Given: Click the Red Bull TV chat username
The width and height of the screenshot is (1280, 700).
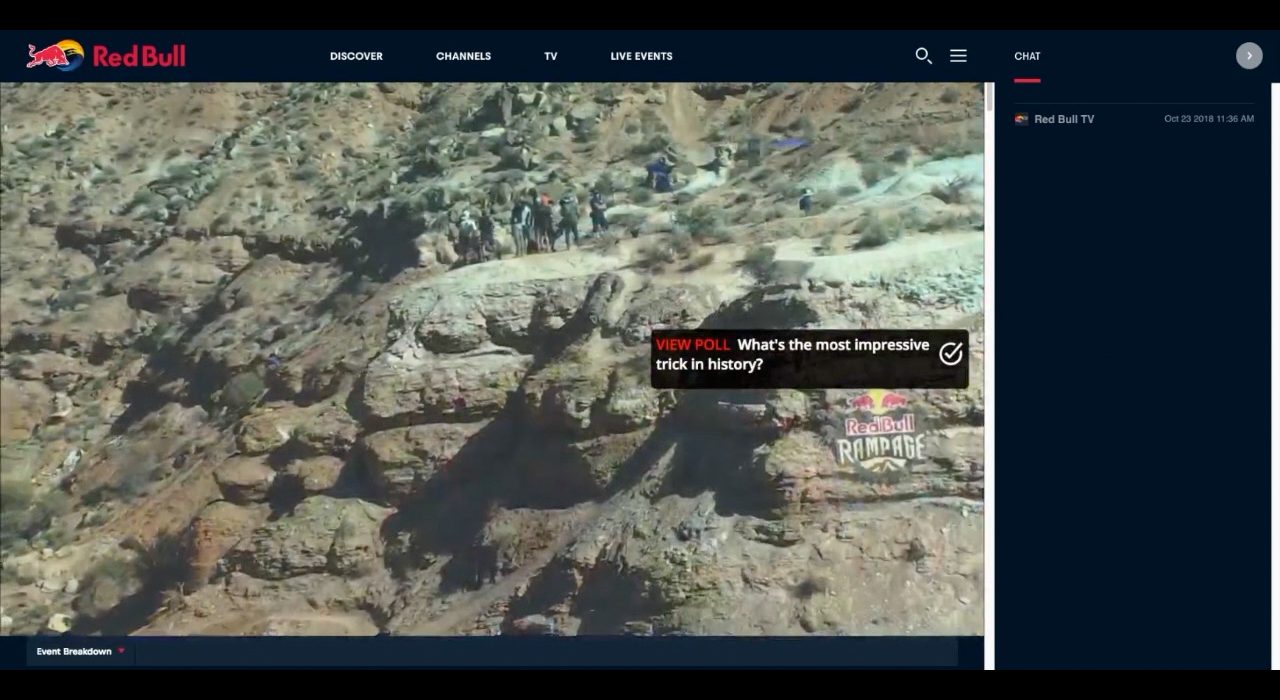Looking at the screenshot, I should [1064, 119].
